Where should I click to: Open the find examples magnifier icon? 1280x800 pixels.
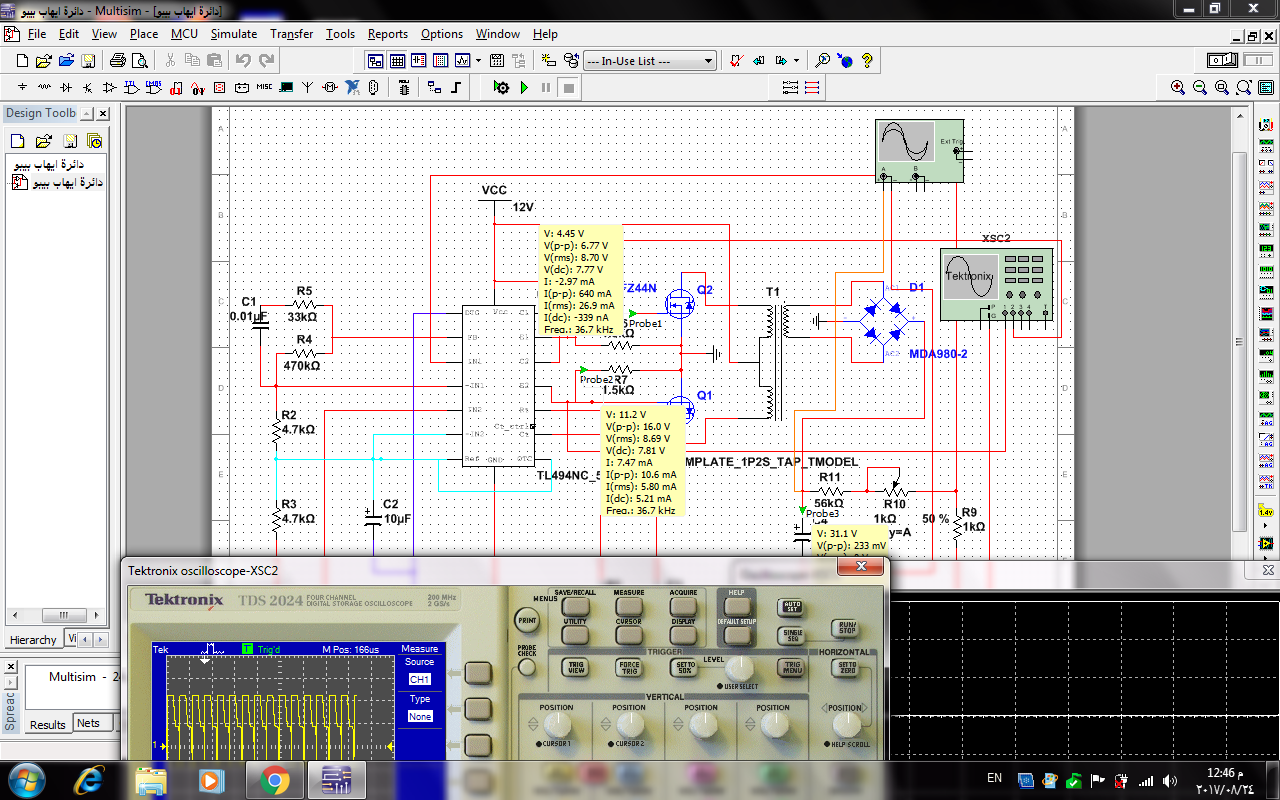822,61
